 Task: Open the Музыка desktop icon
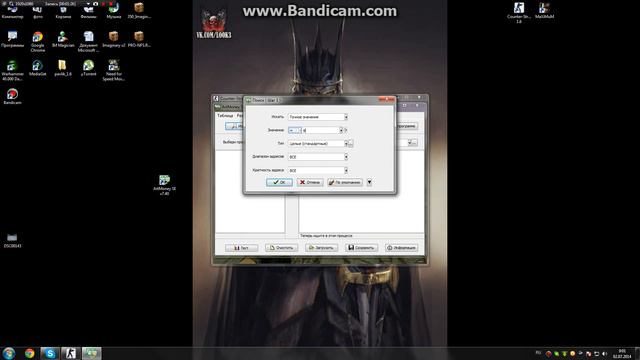pos(113,11)
